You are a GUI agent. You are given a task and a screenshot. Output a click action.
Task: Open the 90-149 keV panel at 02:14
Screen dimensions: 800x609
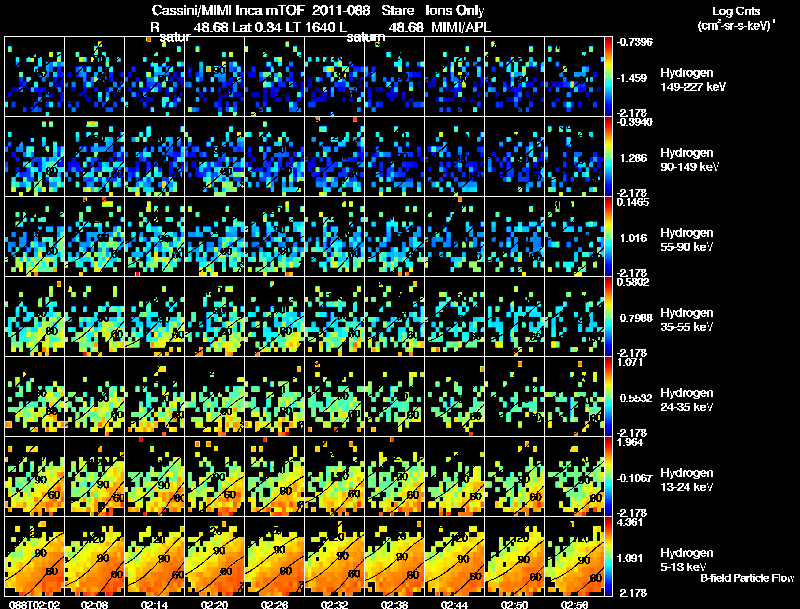point(155,157)
